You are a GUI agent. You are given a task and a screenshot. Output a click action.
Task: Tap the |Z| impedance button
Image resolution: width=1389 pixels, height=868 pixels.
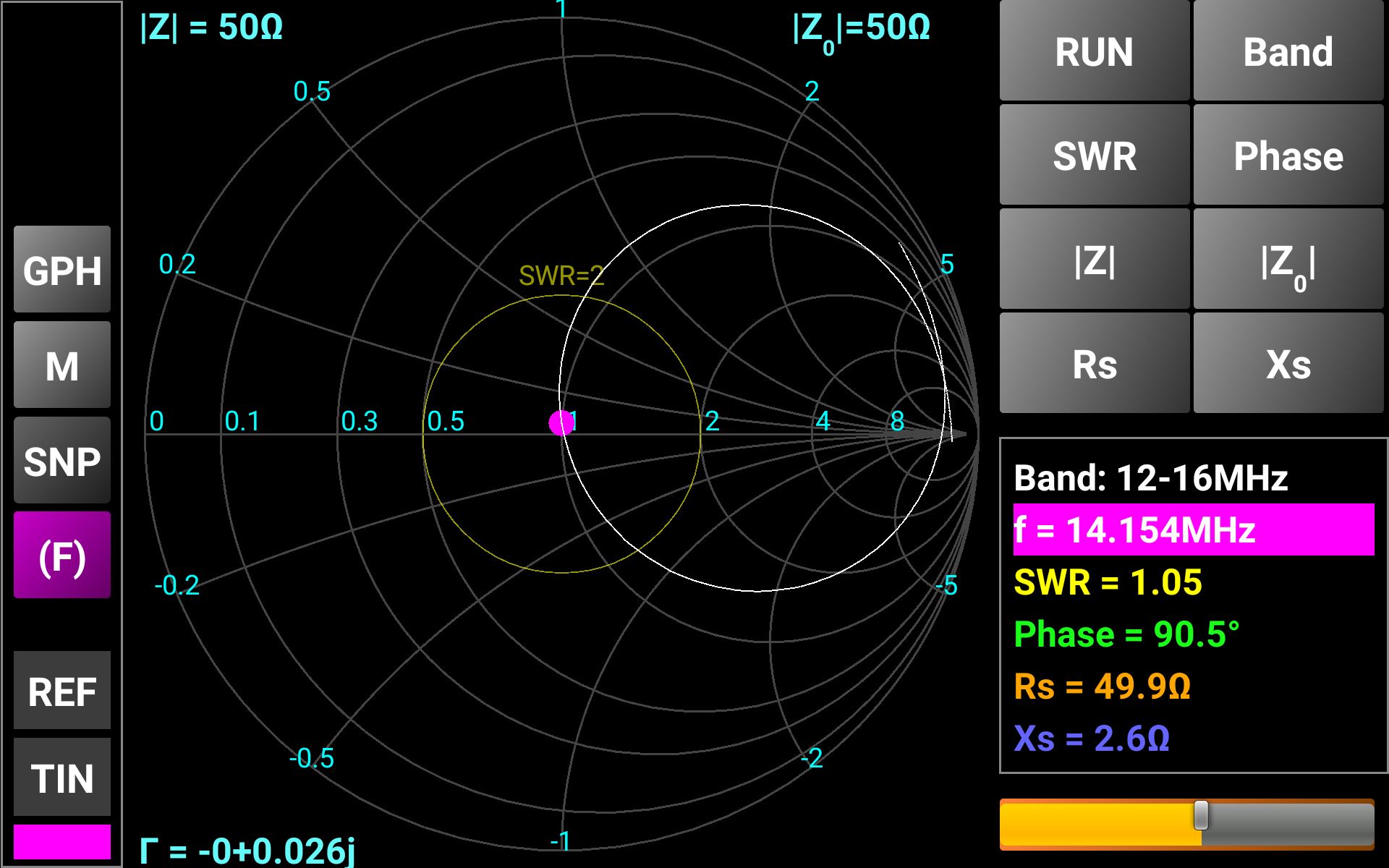[x=1094, y=260]
